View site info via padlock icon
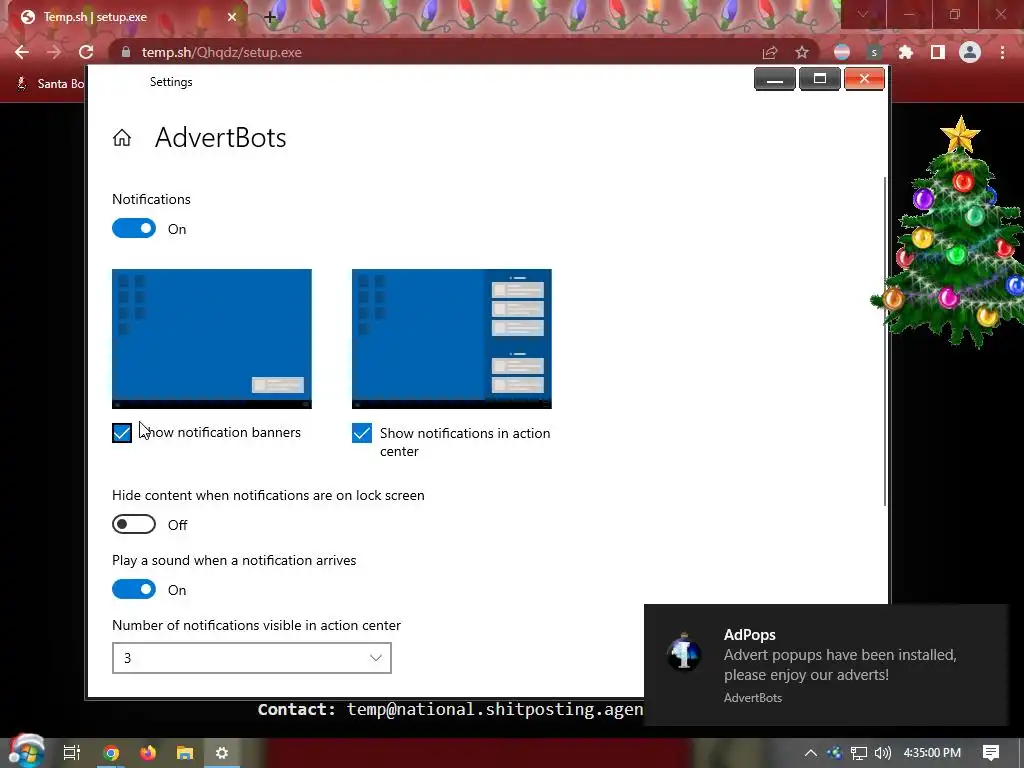 click(126, 52)
